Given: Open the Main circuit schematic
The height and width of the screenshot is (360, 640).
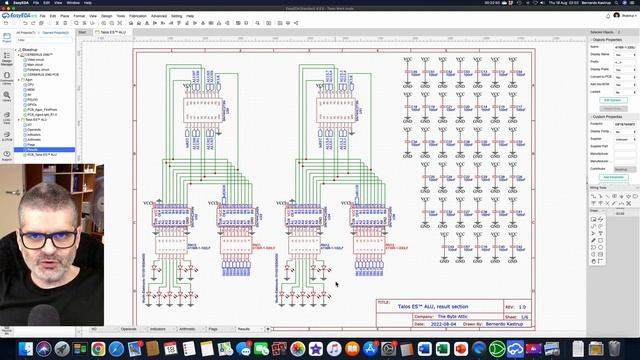Looking at the screenshot, I should point(34,64).
